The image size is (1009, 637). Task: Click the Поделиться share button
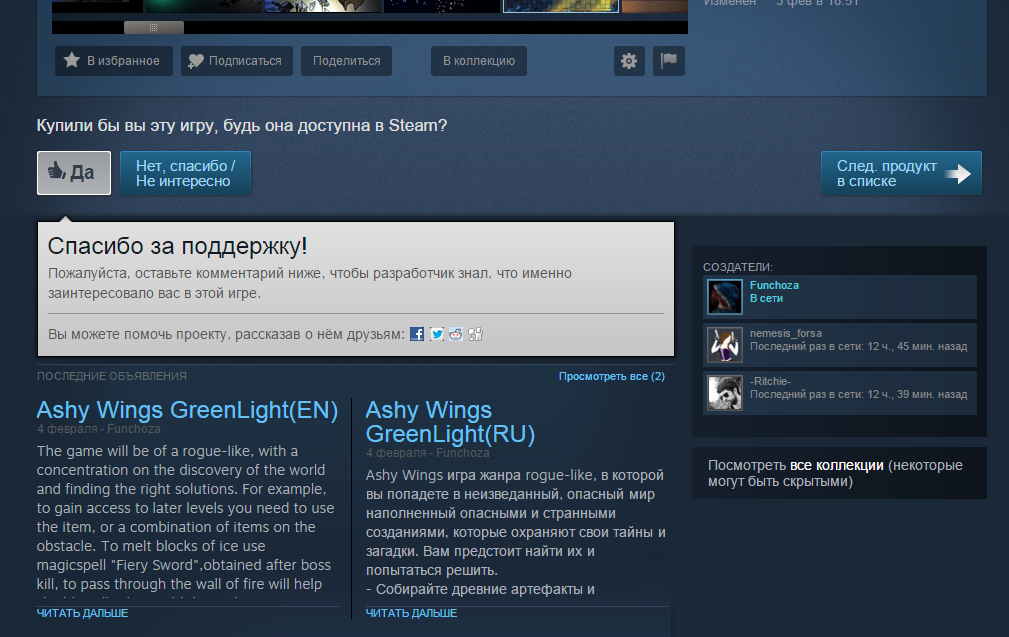[346, 61]
